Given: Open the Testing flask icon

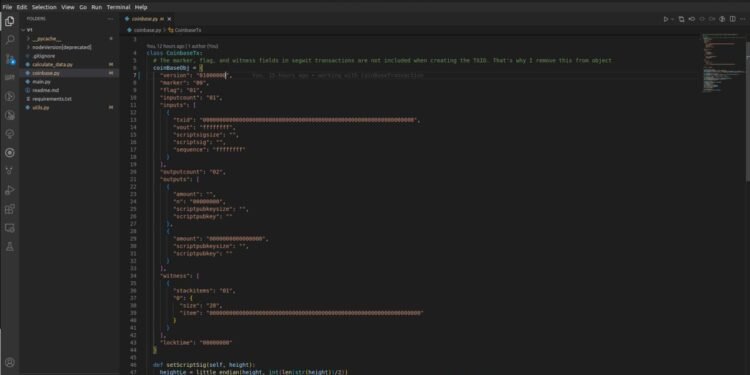Looking at the screenshot, I should (x=10, y=247).
